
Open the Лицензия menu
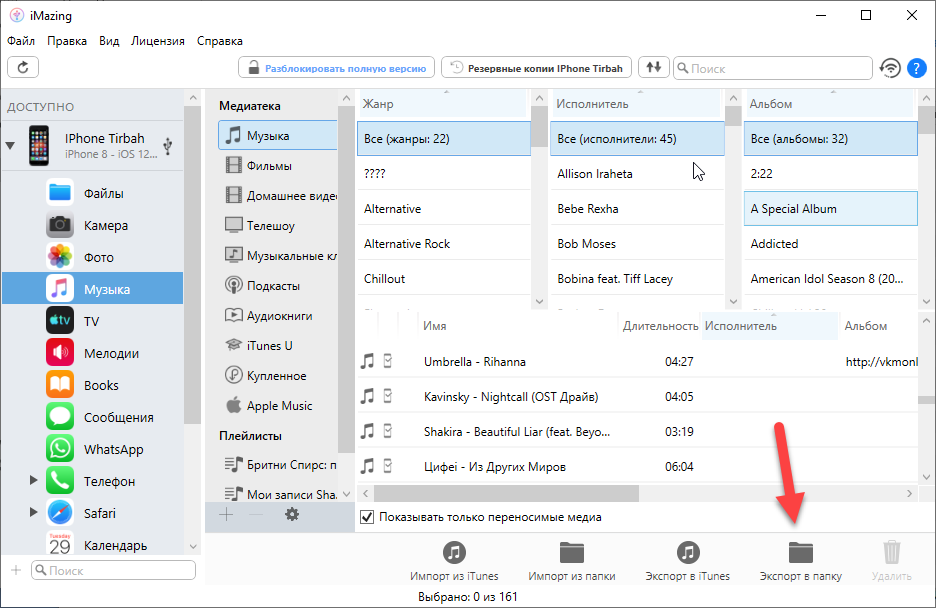pyautogui.click(x=157, y=41)
